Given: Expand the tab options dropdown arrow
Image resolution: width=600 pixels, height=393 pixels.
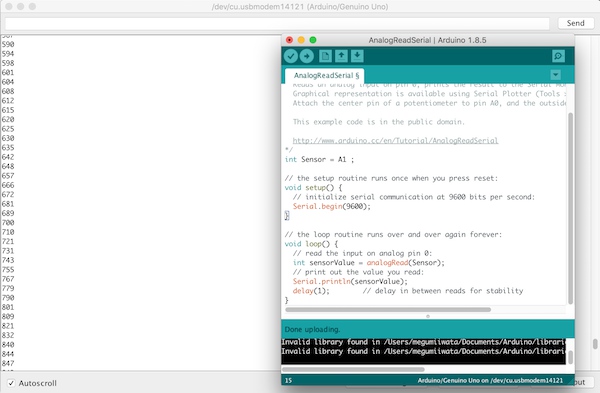Looking at the screenshot, I should 556,75.
